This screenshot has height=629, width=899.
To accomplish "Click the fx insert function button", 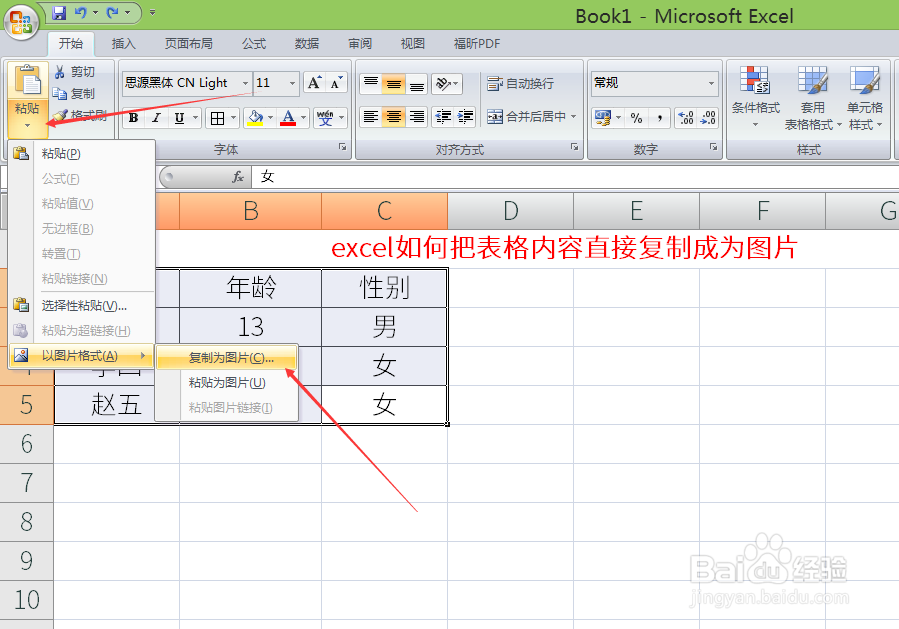I will point(238,177).
